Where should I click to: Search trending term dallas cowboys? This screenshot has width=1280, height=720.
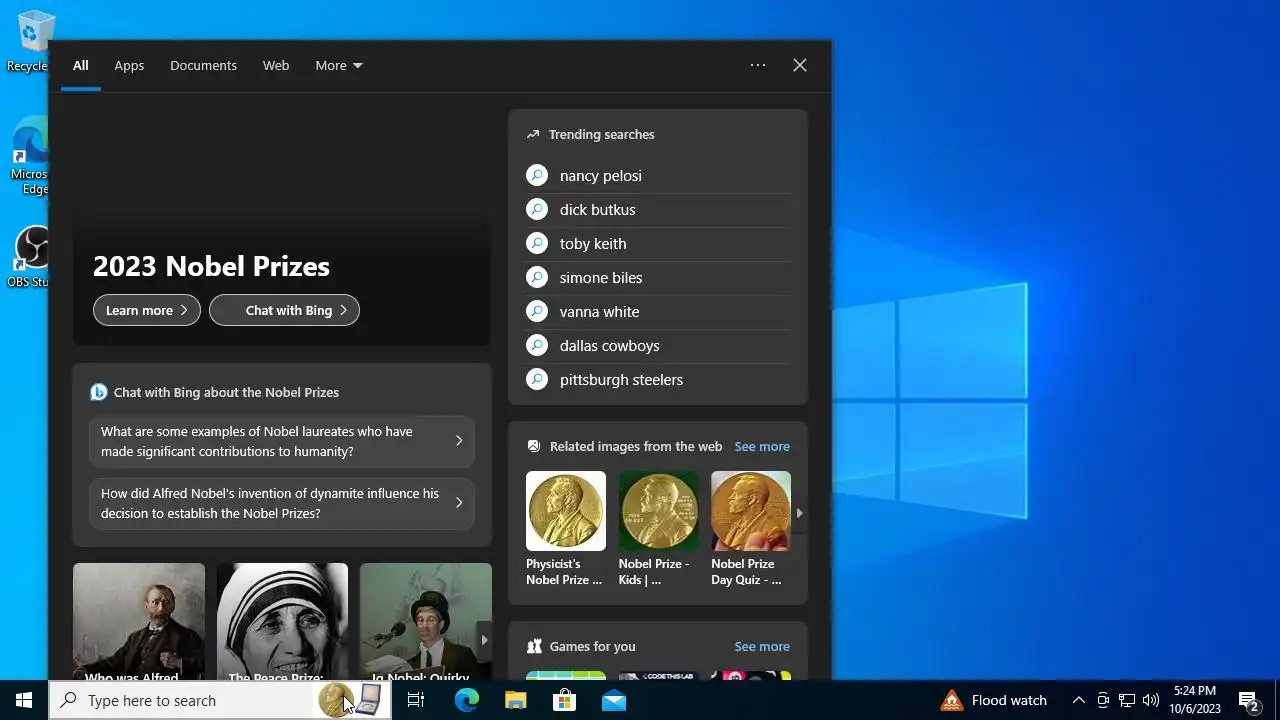[610, 345]
